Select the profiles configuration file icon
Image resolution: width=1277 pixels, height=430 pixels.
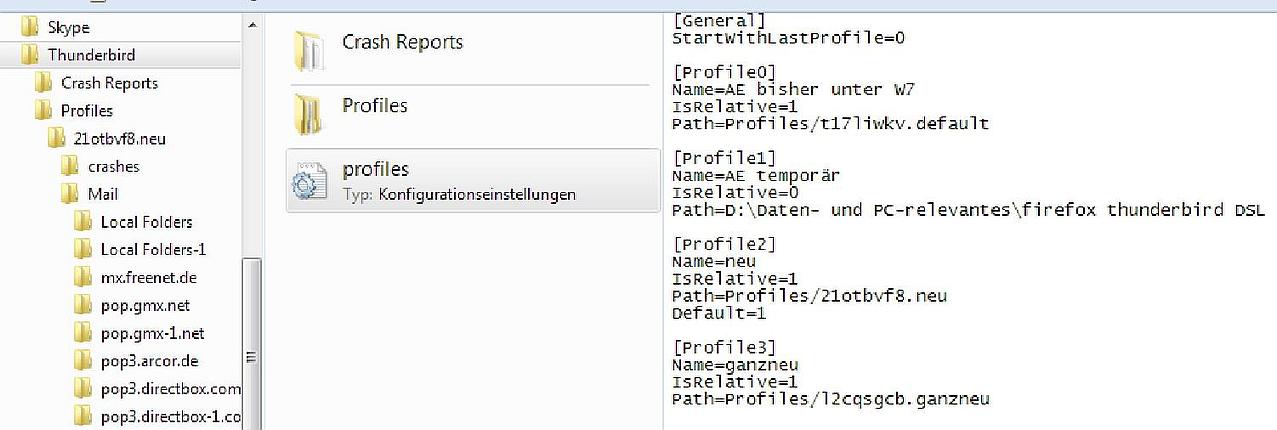click(x=309, y=178)
